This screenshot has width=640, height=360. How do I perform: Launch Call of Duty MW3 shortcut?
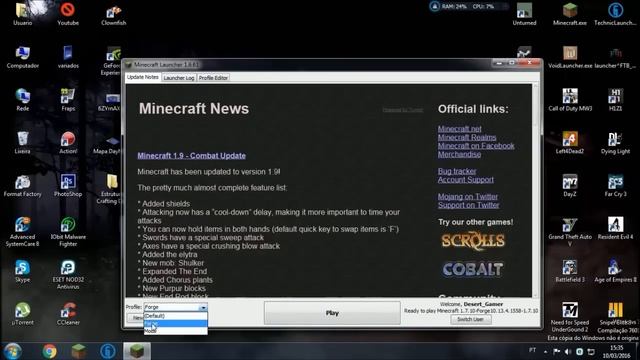pos(570,100)
